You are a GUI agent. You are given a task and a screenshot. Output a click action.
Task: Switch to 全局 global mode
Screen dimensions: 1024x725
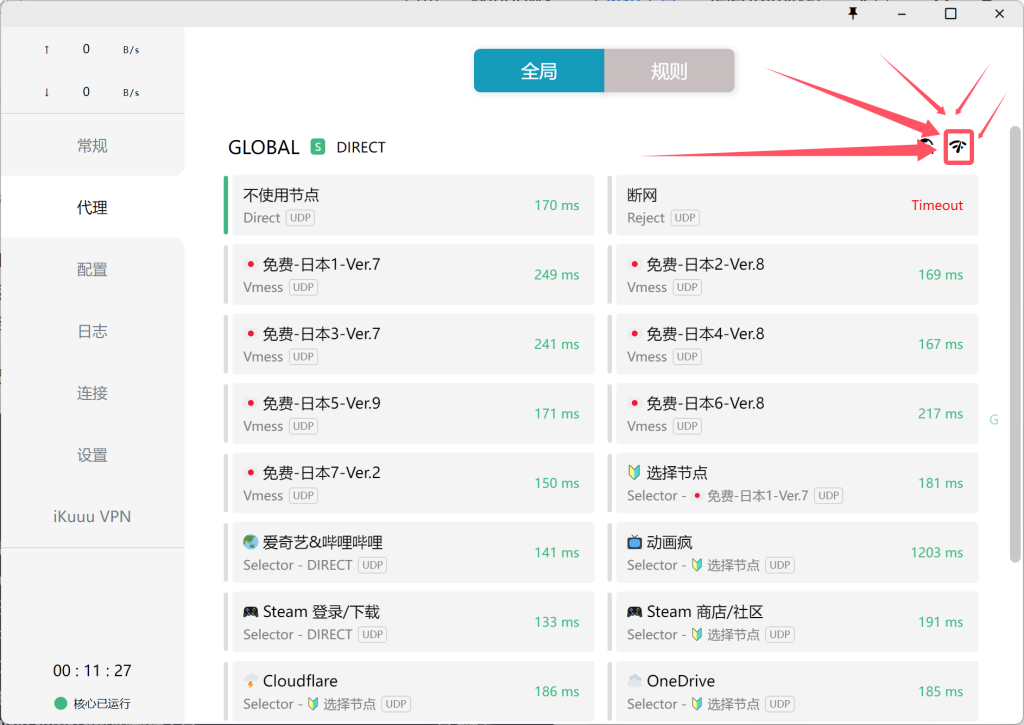[x=539, y=71]
